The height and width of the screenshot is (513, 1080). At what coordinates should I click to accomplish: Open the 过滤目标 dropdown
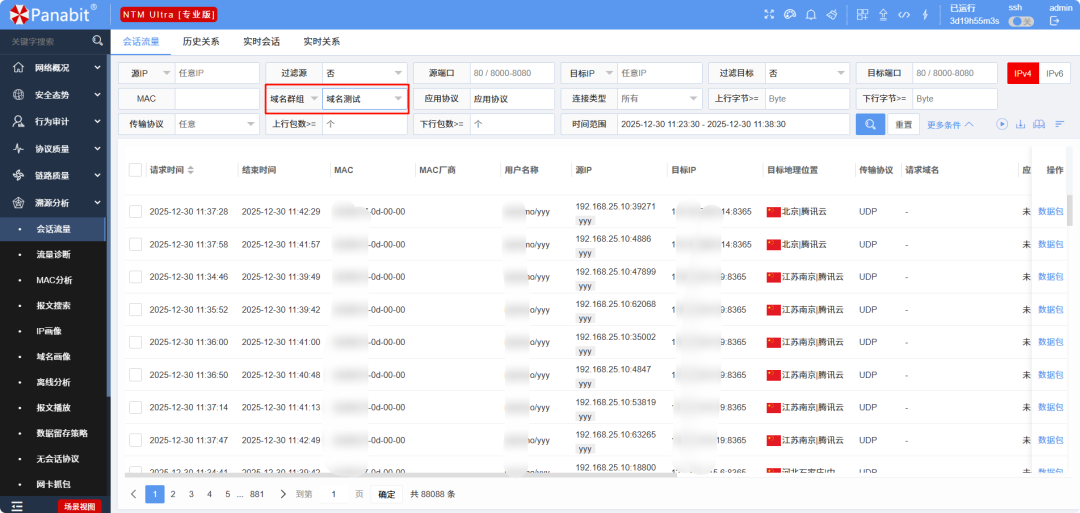coord(807,73)
